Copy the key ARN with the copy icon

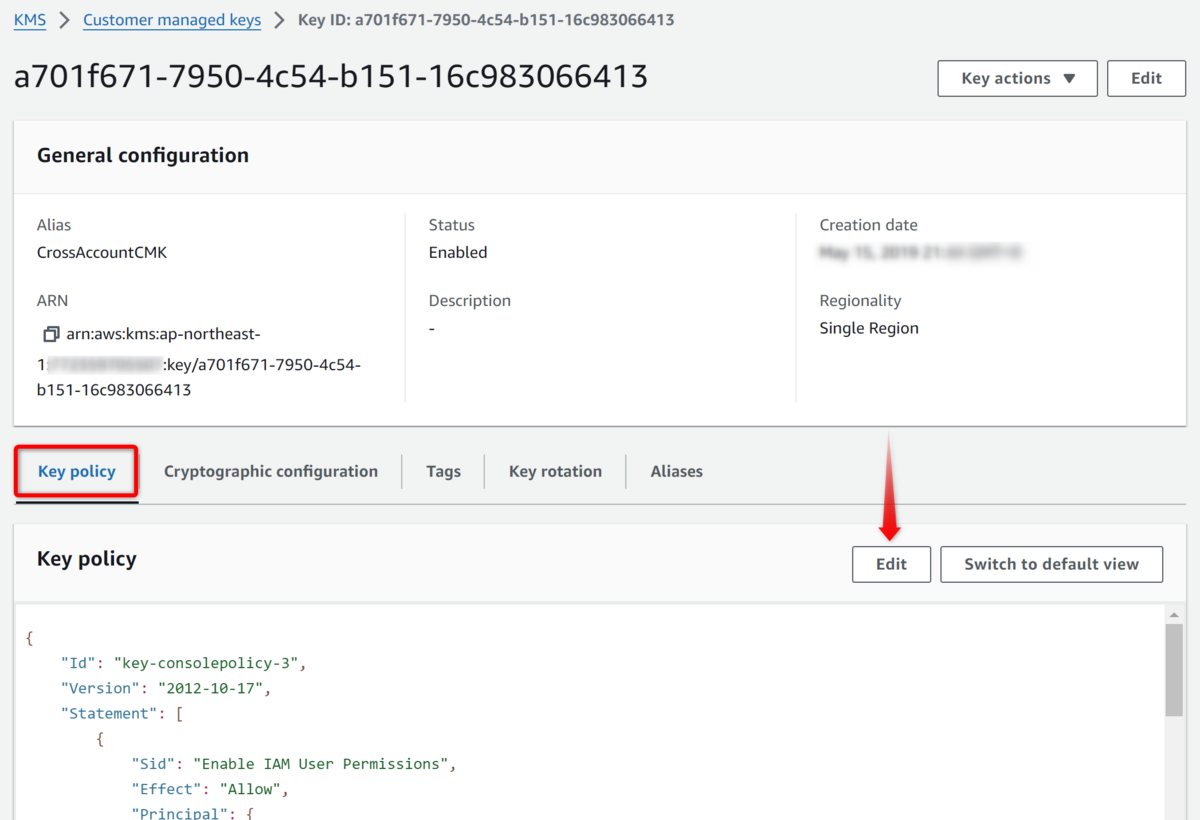click(51, 334)
